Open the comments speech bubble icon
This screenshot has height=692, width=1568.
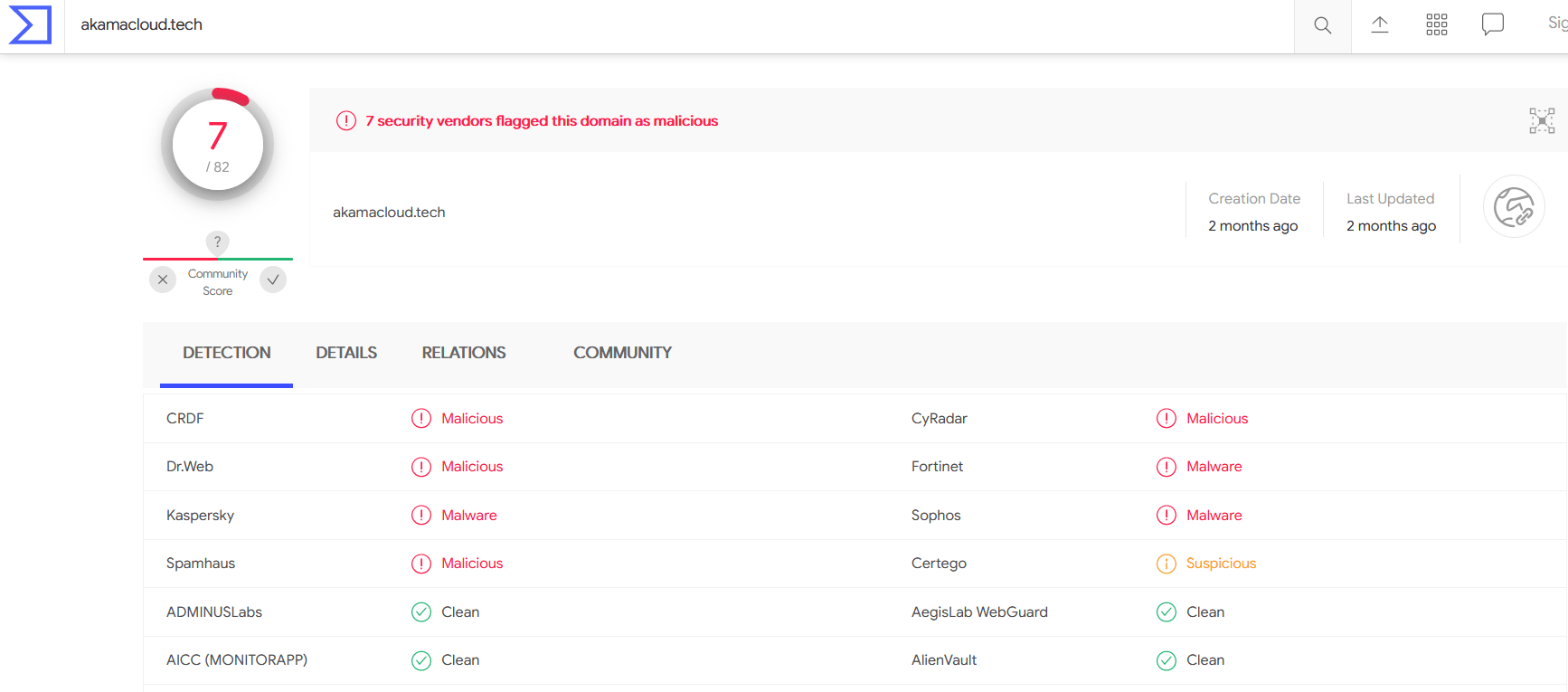[1492, 24]
